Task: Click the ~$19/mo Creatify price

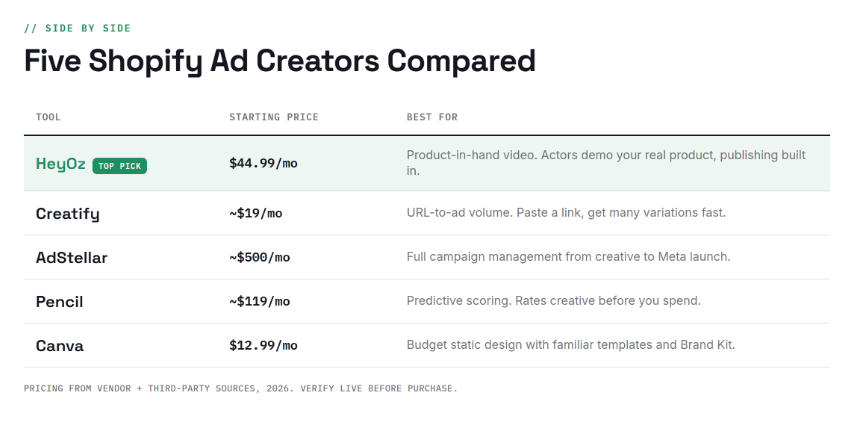Action: (x=256, y=213)
